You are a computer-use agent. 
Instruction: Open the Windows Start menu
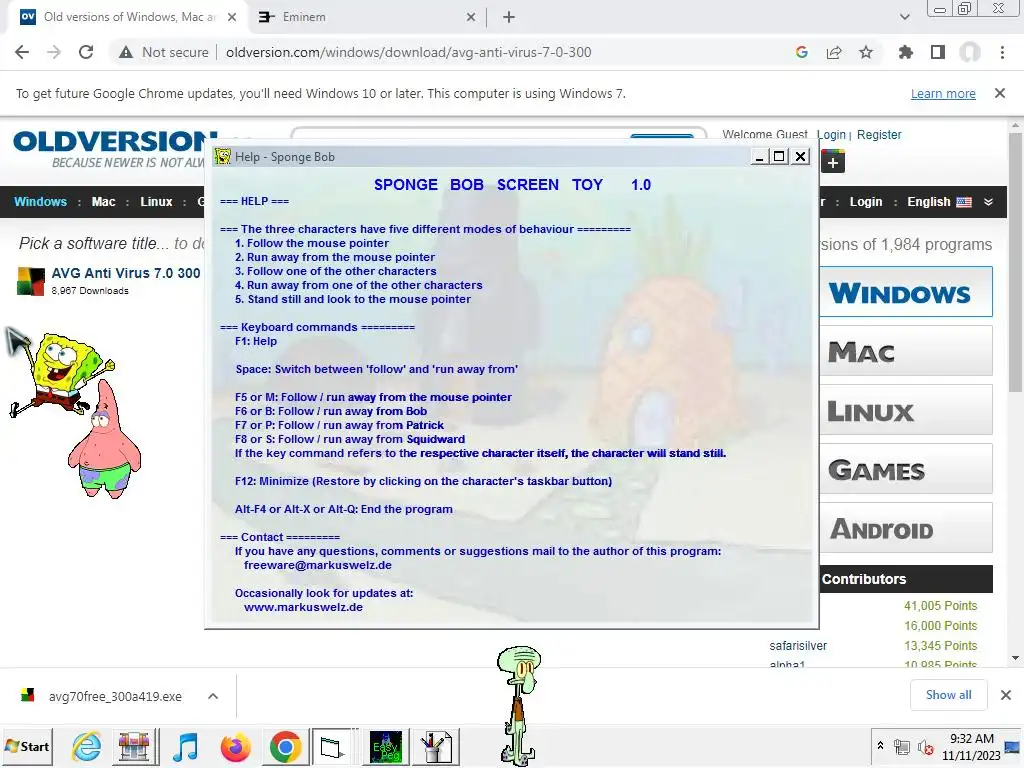pos(27,746)
